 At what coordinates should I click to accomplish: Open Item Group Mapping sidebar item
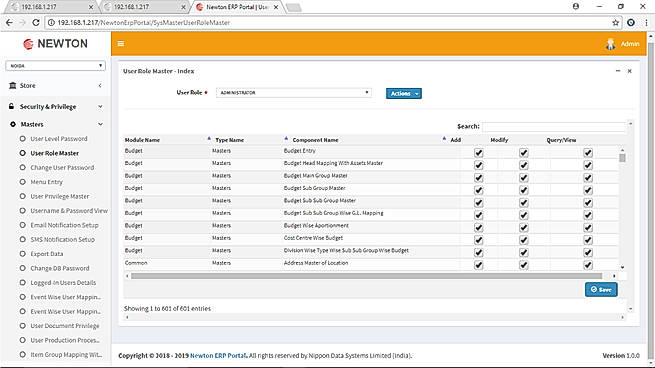tap(66, 355)
